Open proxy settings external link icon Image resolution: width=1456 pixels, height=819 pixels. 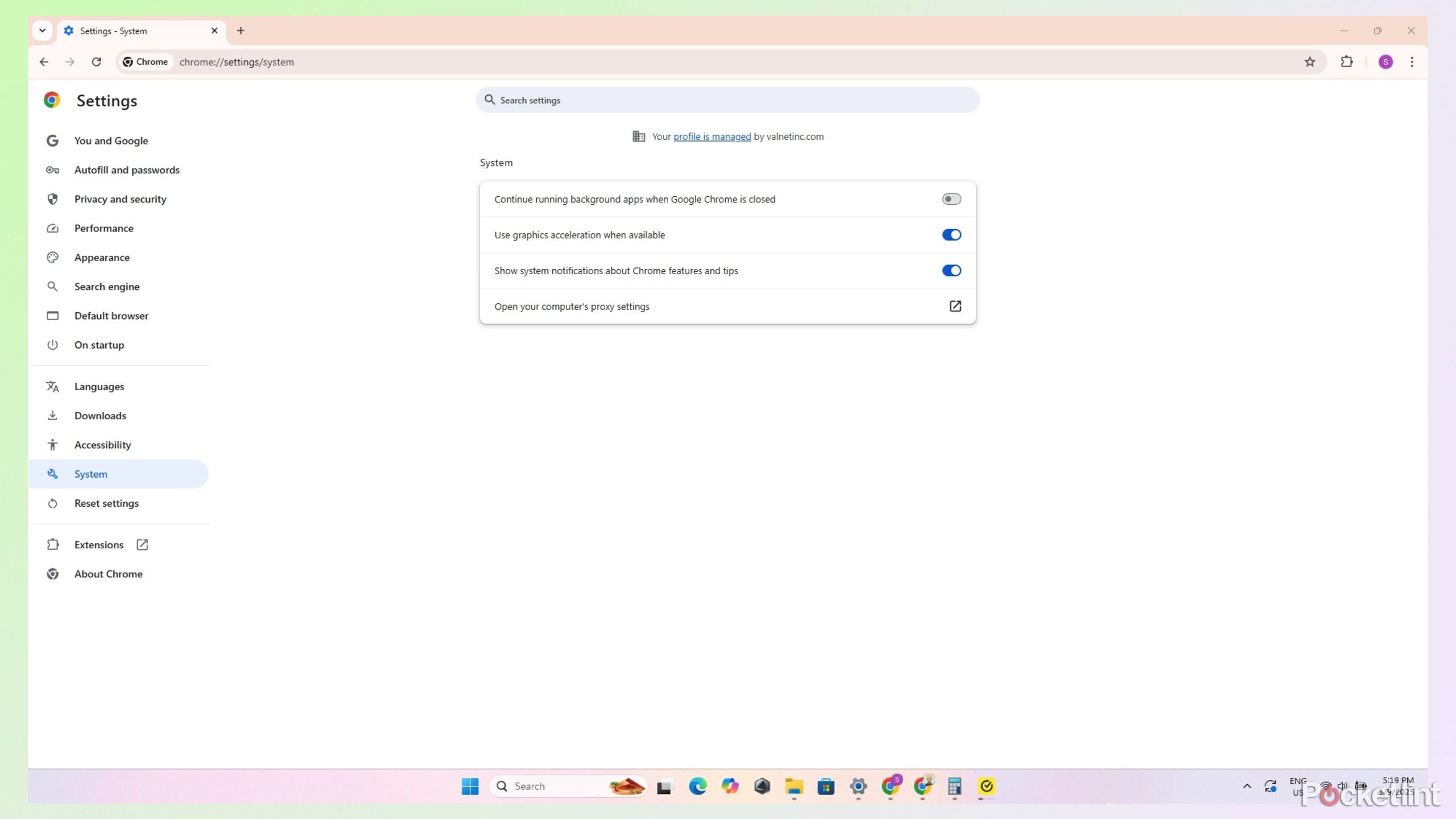click(x=955, y=306)
